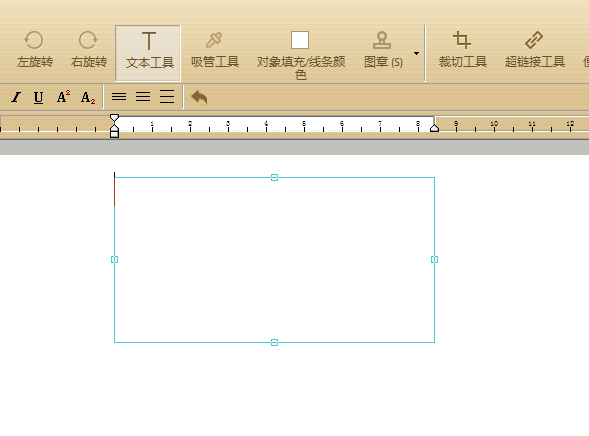The width and height of the screenshot is (589, 436).
Task: Set medium line spacing option
Action: pos(143,97)
